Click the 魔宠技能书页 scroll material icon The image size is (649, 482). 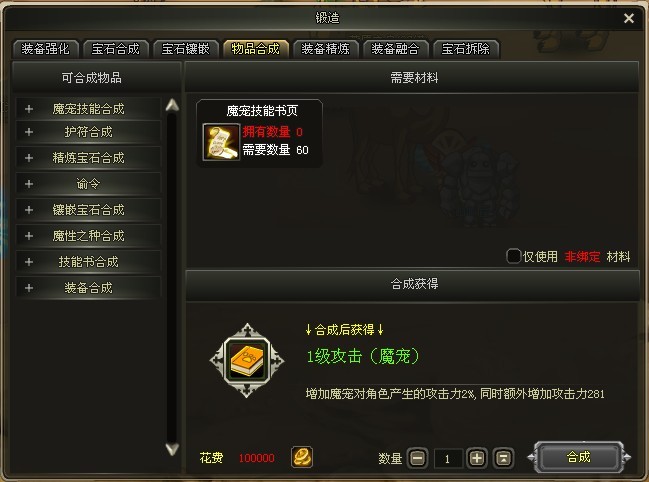pyautogui.click(x=221, y=142)
